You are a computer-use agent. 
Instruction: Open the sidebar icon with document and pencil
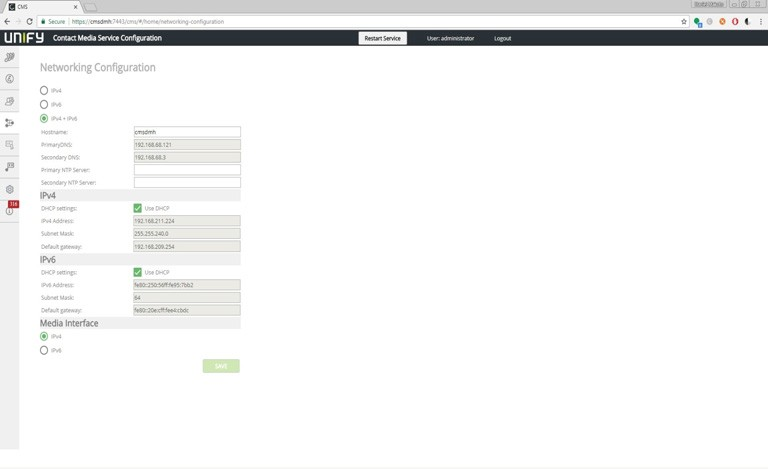coord(9,144)
